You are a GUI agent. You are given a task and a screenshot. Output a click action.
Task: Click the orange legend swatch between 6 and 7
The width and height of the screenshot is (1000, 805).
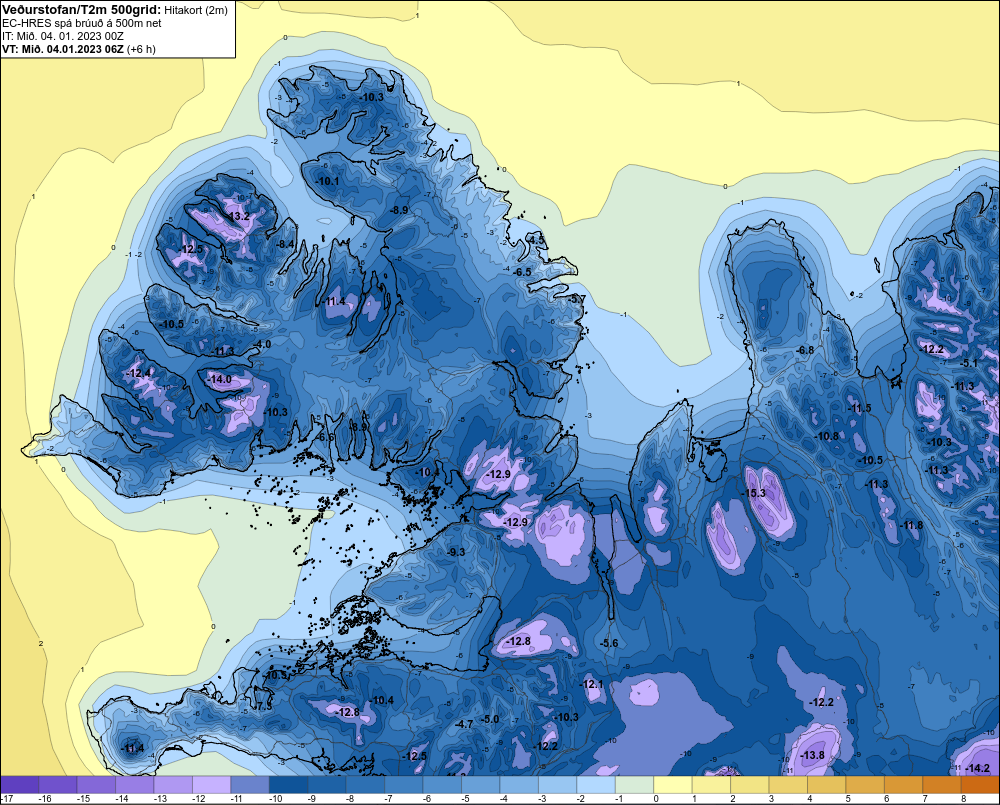(904, 784)
